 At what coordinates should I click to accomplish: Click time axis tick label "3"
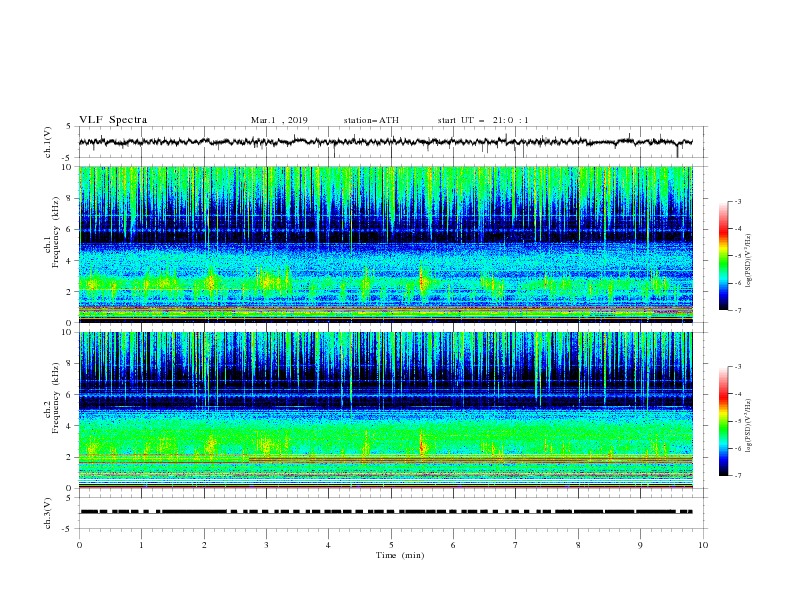(x=266, y=545)
